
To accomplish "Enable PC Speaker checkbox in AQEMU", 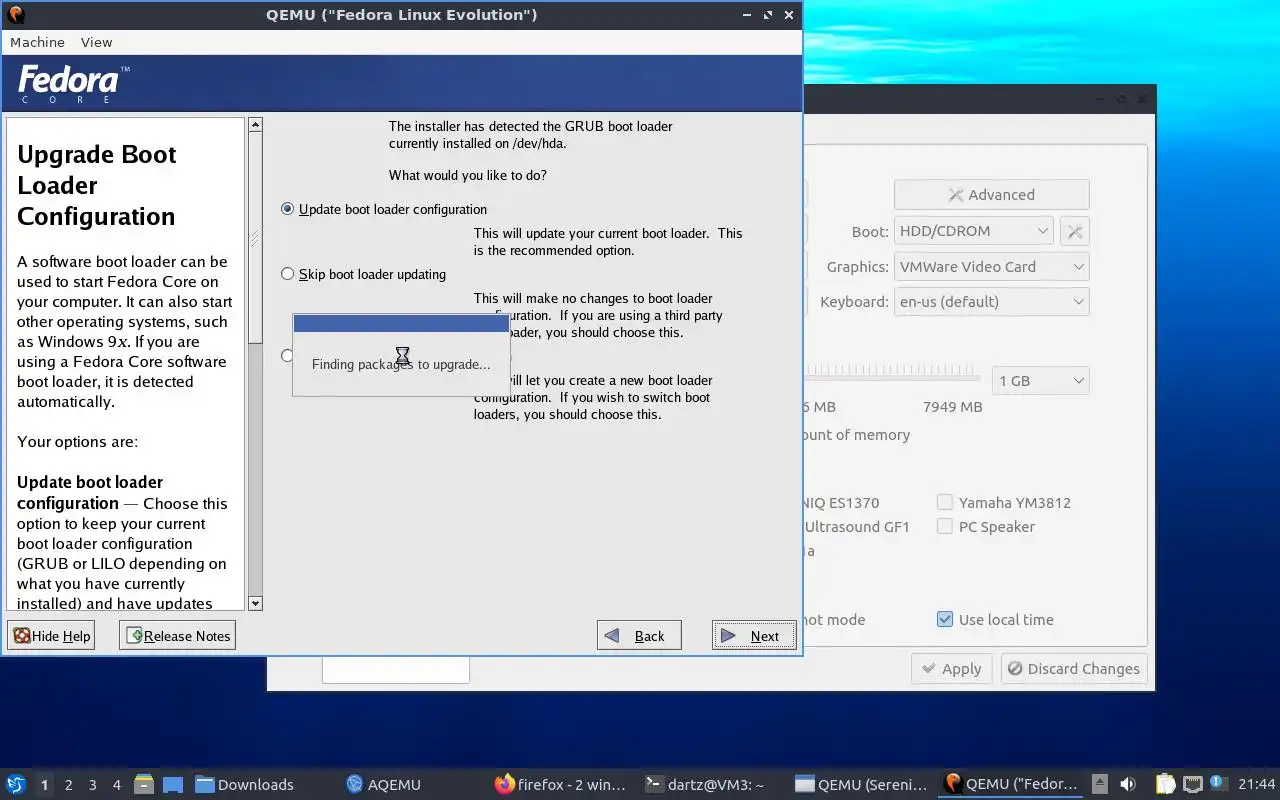I will pyautogui.click(x=944, y=527).
